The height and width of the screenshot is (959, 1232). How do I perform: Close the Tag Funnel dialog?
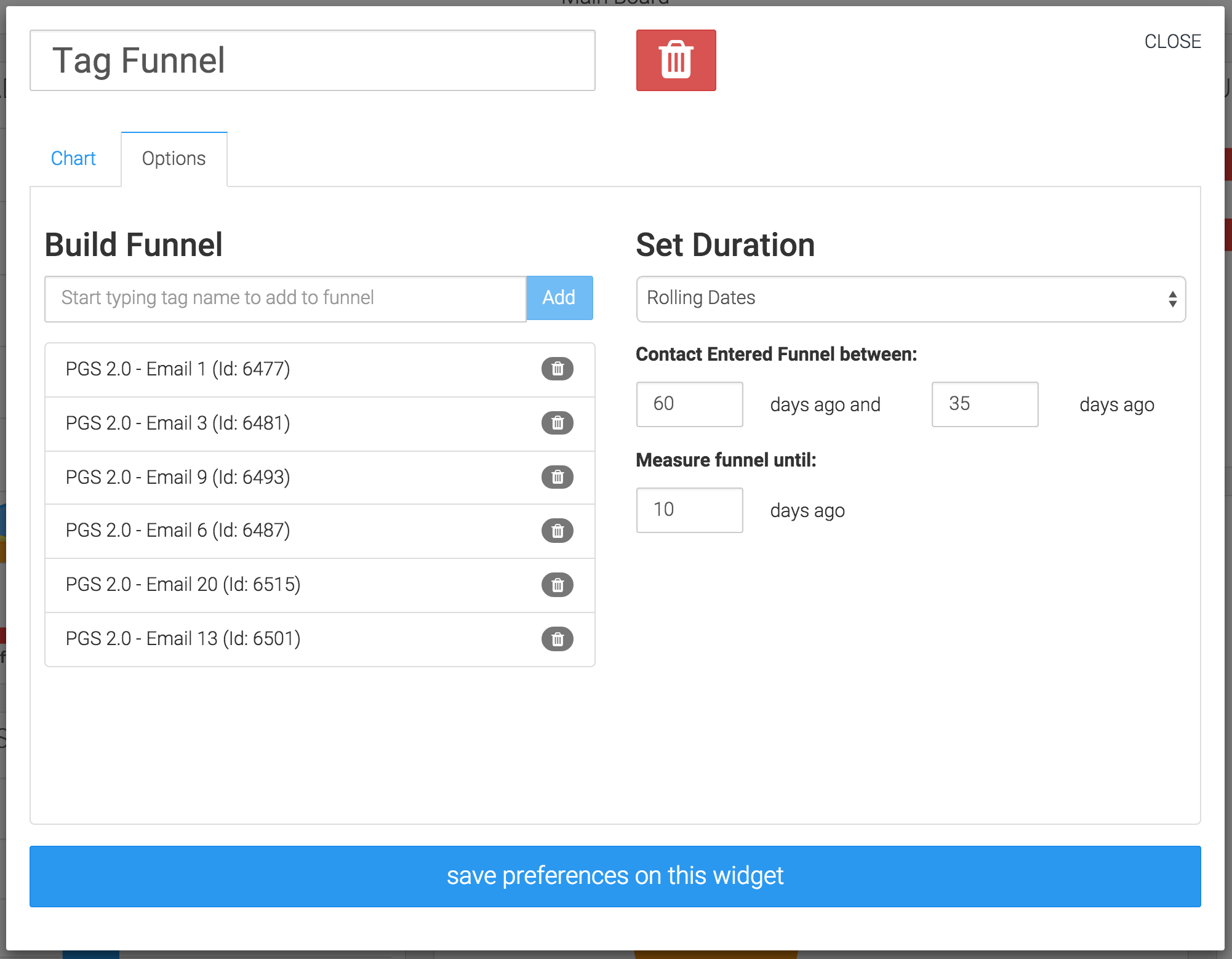coord(1172,41)
